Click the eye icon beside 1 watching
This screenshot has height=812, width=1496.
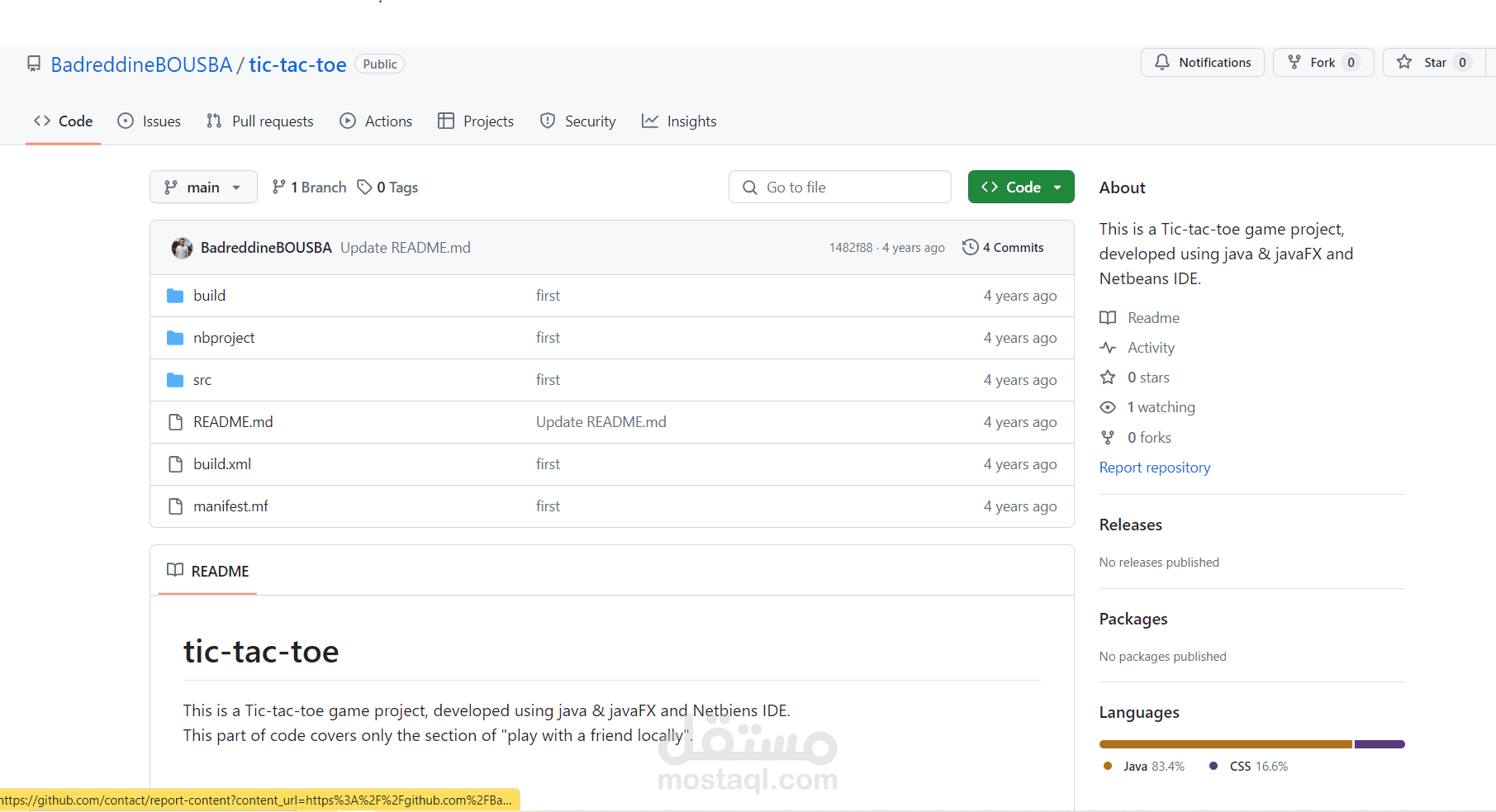tap(1108, 407)
